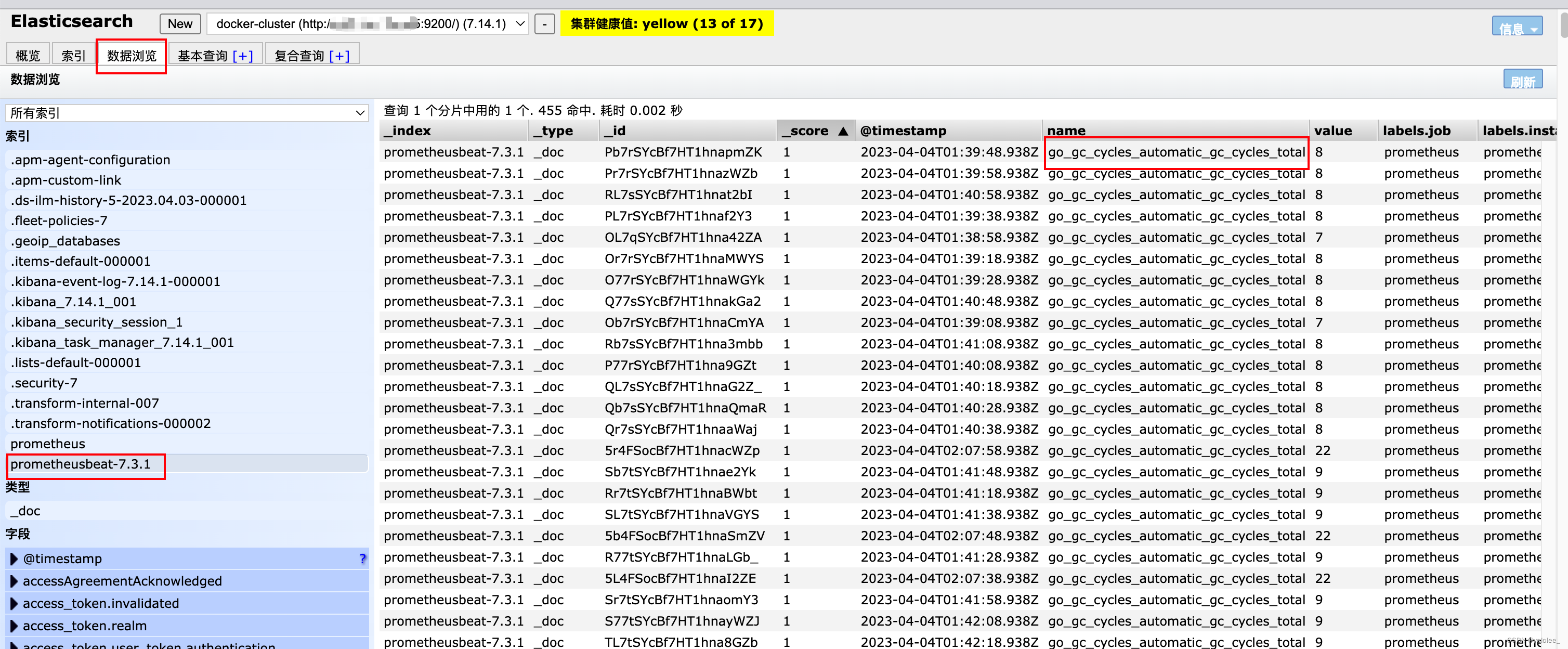Screen dimensions: 1568x649
Task: Click the New cluster connection button
Action: (x=179, y=24)
